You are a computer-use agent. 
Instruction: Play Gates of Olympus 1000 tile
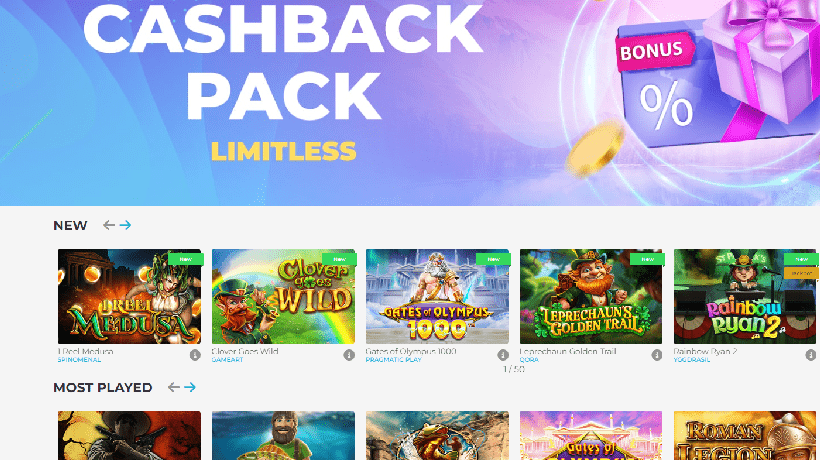coord(437,296)
